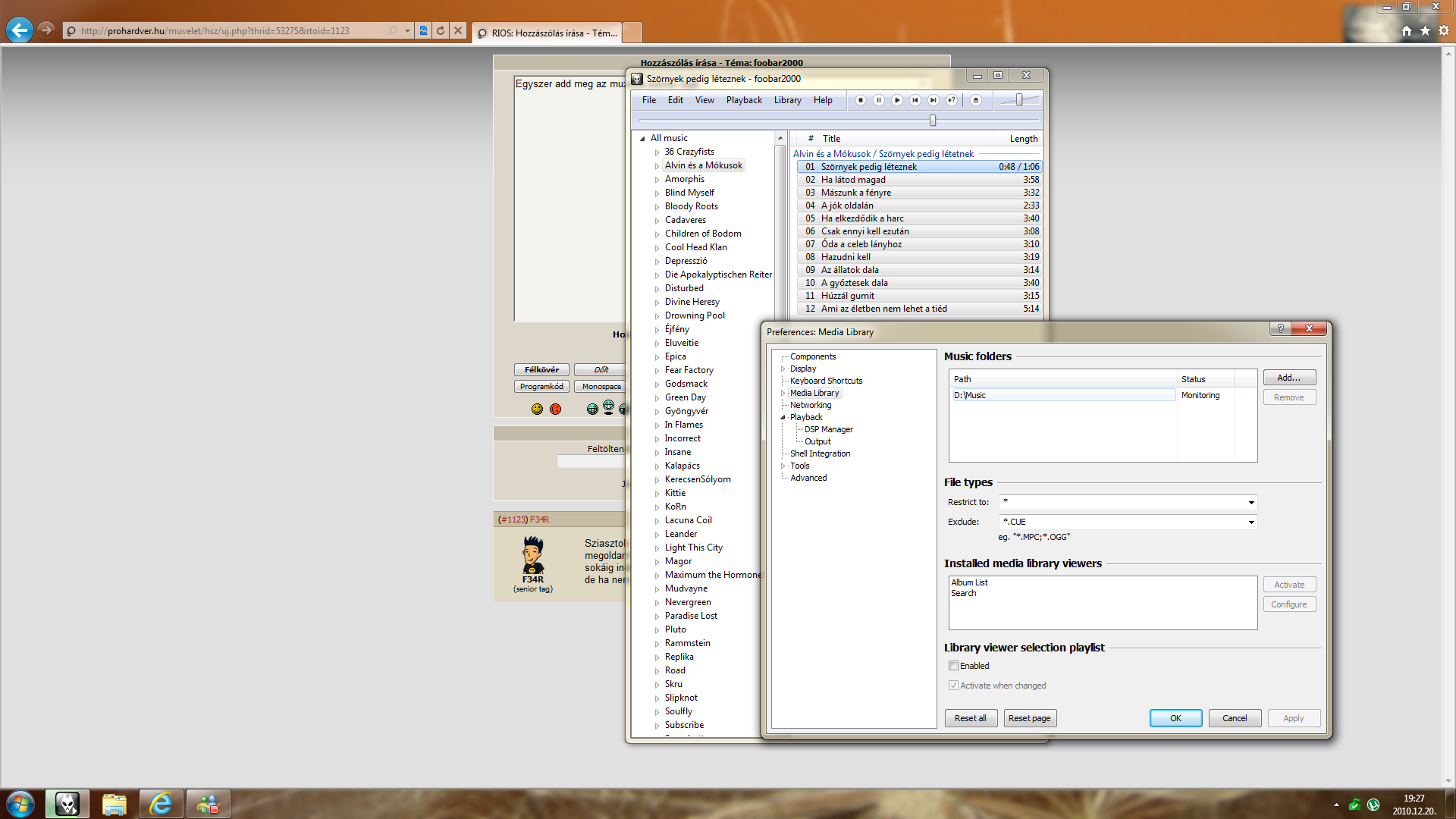Open the View menu

point(704,100)
